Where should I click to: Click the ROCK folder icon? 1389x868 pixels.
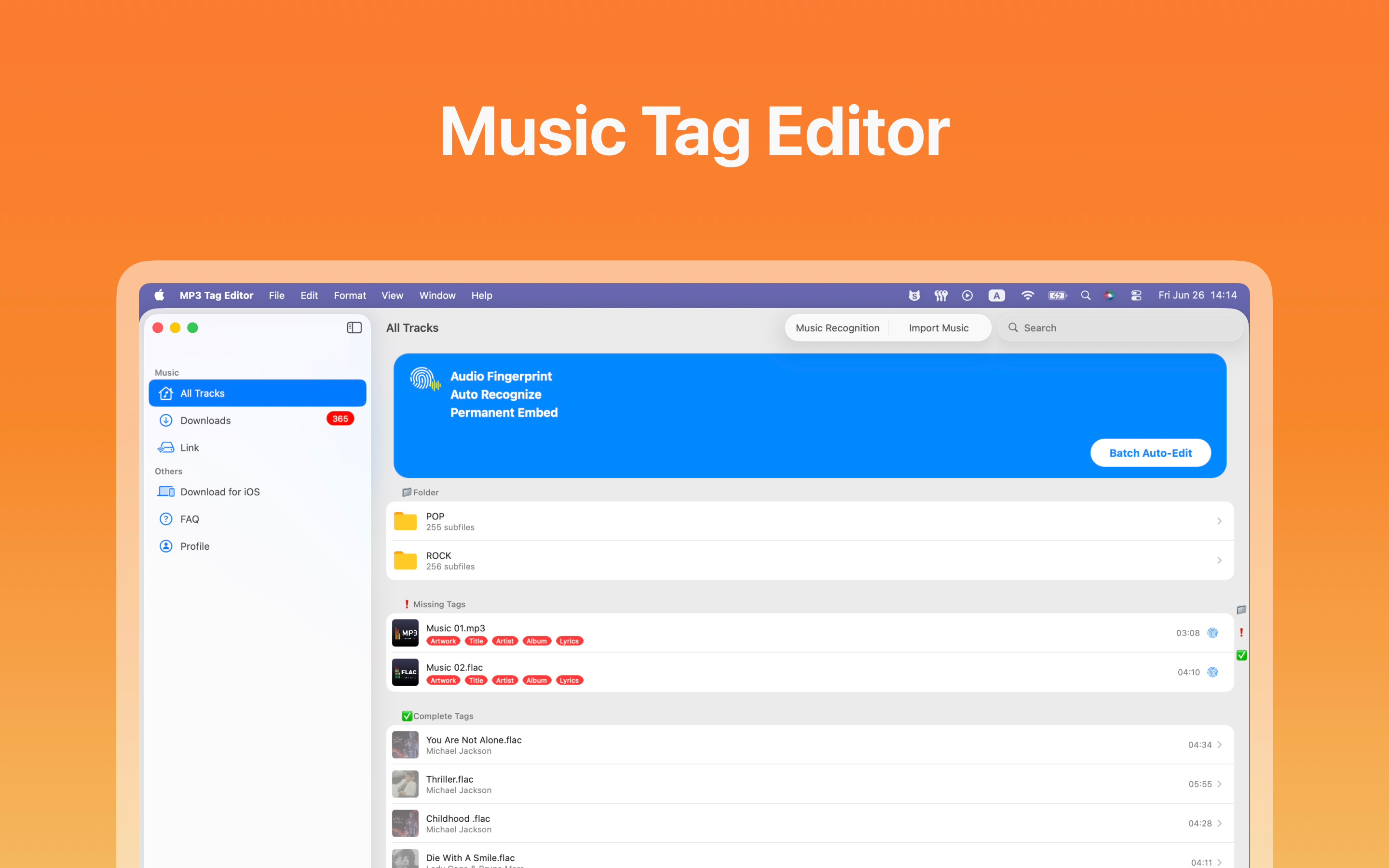[405, 560]
